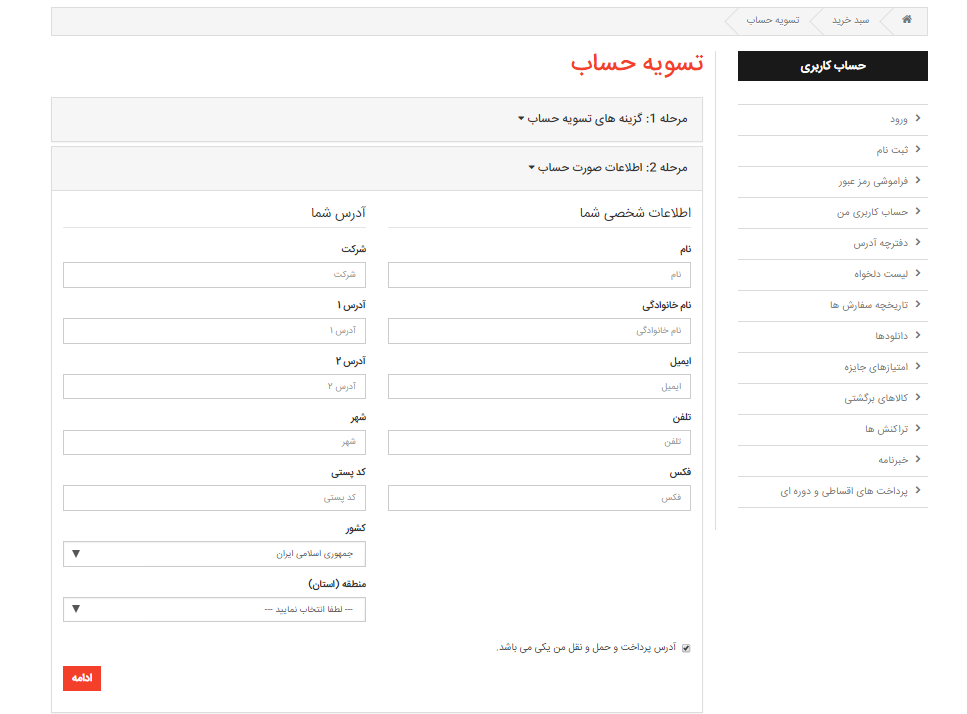Open the کشور country dropdown
Screen dimensions: 967x714
tap(214, 554)
